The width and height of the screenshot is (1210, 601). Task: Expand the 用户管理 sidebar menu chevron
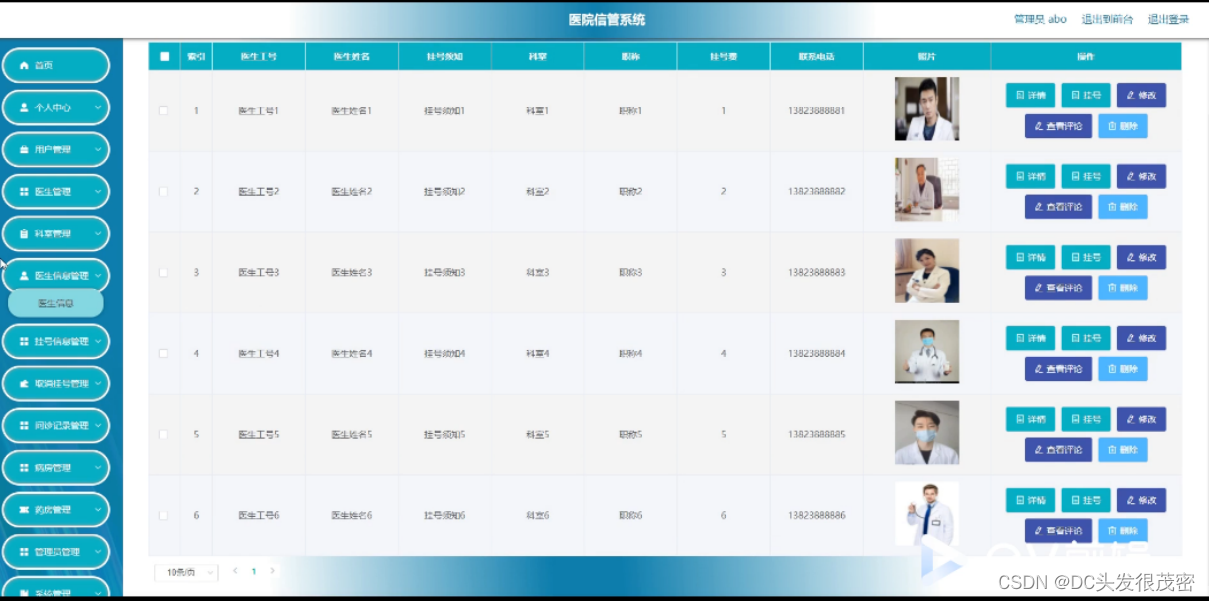[x=98, y=149]
